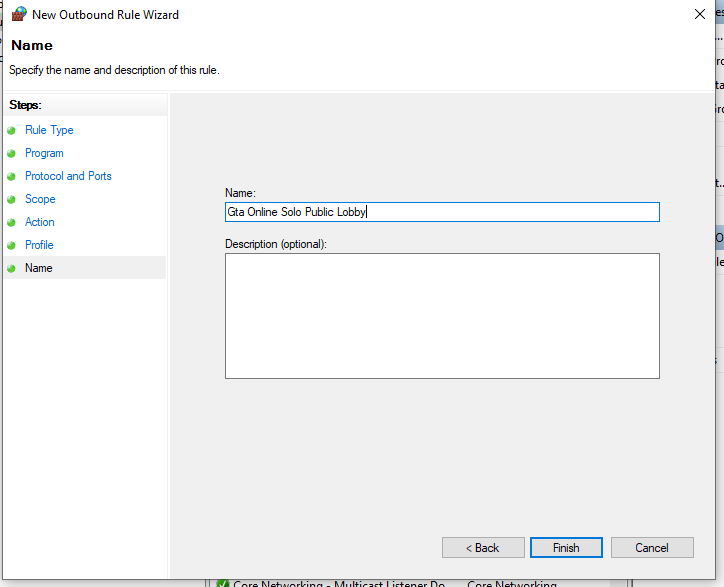
Task: Open the Program step
Action: click(x=44, y=153)
